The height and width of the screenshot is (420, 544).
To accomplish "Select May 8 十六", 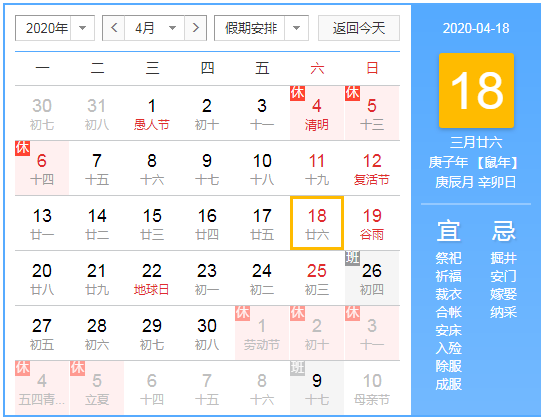I will tap(262, 388).
